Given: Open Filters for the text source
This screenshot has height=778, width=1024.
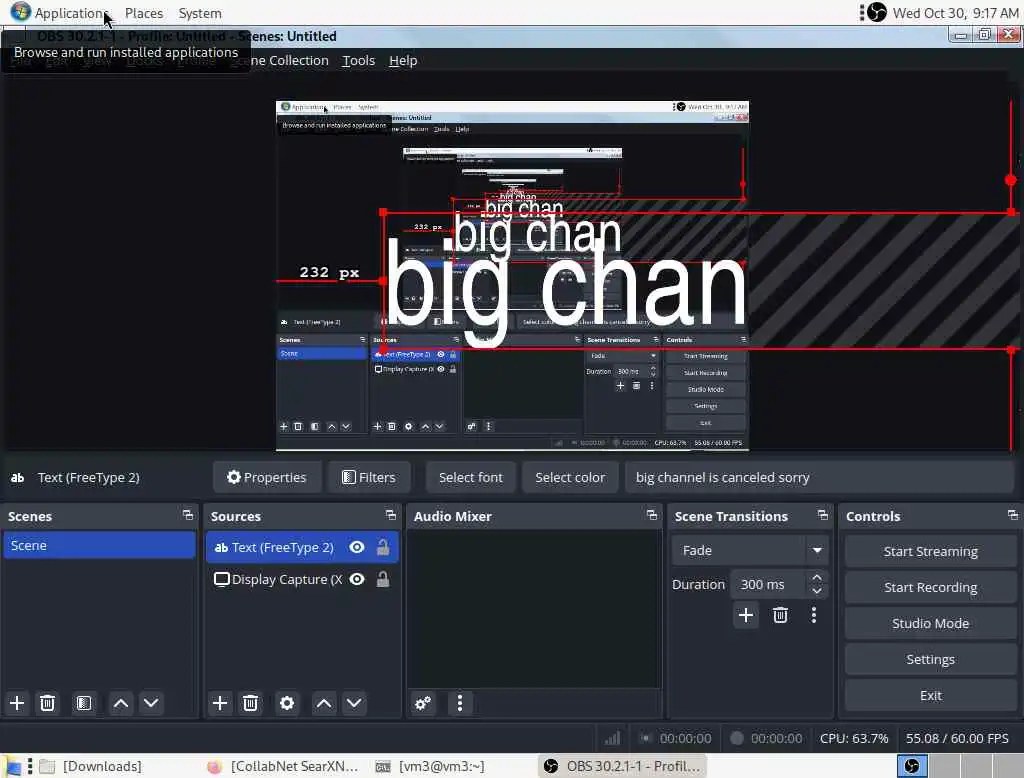Looking at the screenshot, I should pyautogui.click(x=369, y=478).
